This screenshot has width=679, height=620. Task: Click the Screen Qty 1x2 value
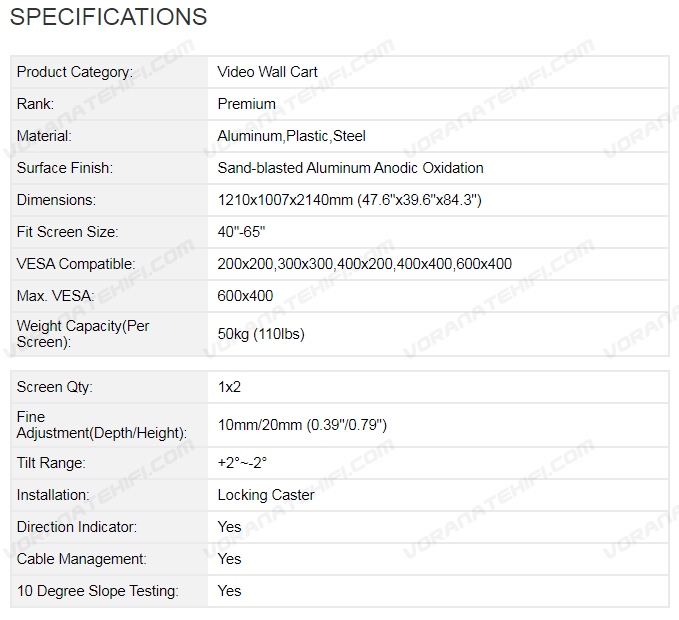(x=229, y=387)
